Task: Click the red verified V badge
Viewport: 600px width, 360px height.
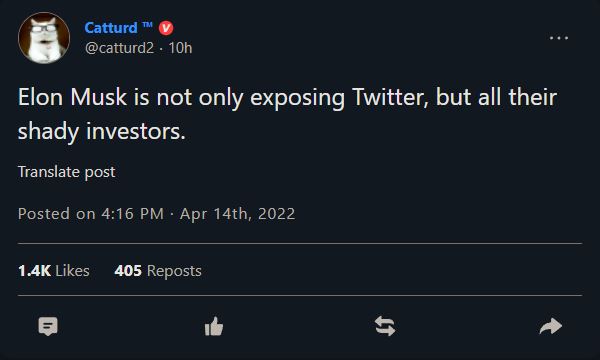Action: [166, 28]
